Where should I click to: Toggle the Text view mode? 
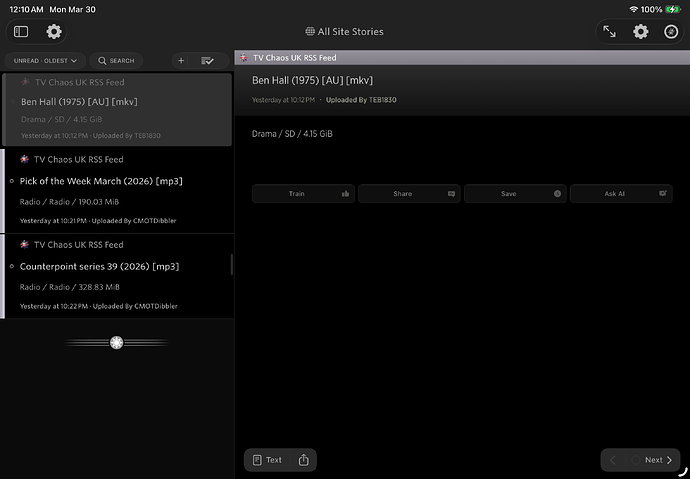coord(267,460)
